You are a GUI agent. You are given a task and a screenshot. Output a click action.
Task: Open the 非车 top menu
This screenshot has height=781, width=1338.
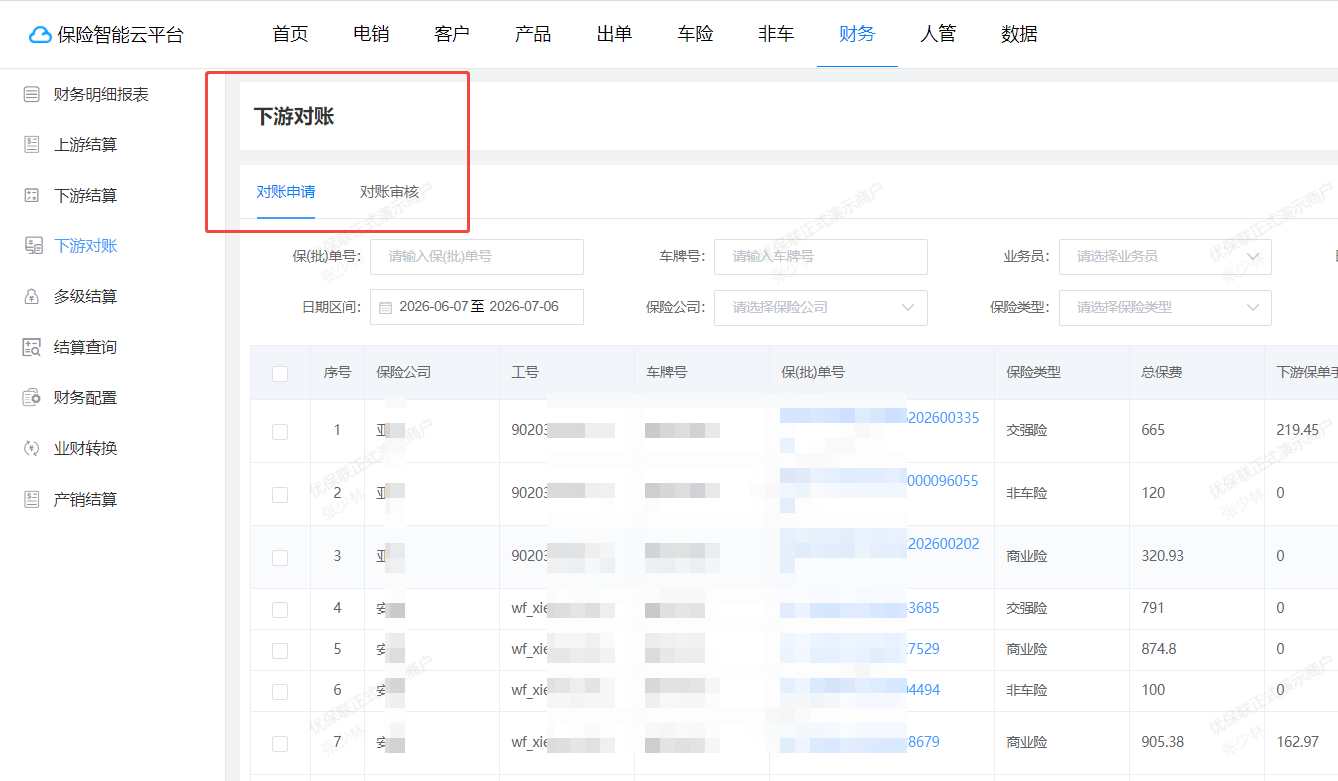776,34
